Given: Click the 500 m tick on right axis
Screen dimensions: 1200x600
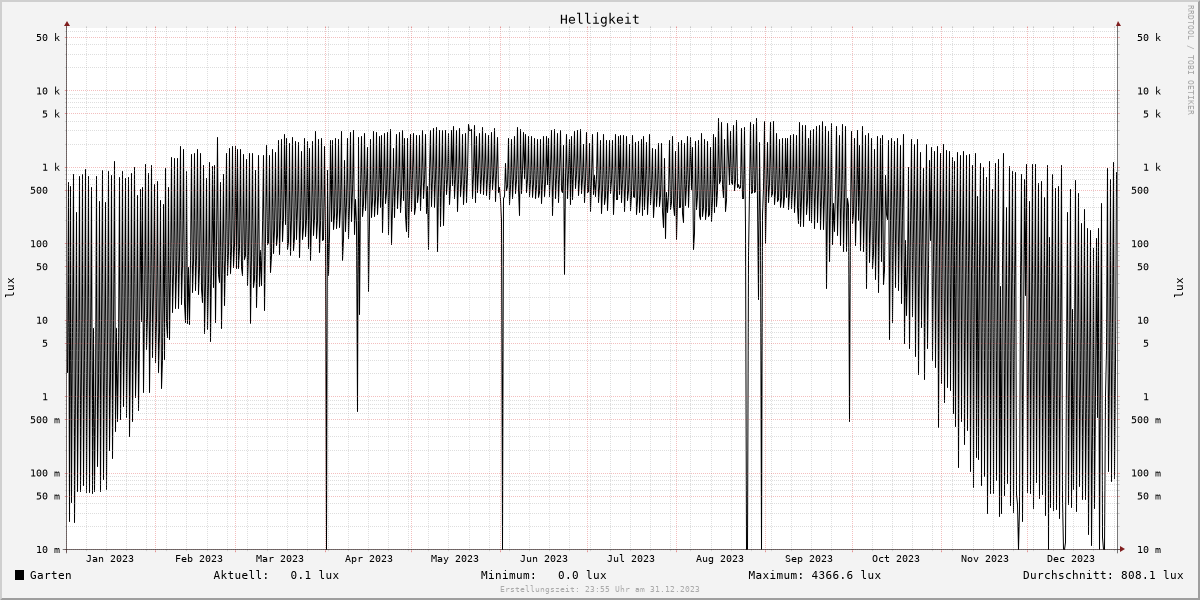Looking at the screenshot, I should pyautogui.click(x=1146, y=420).
